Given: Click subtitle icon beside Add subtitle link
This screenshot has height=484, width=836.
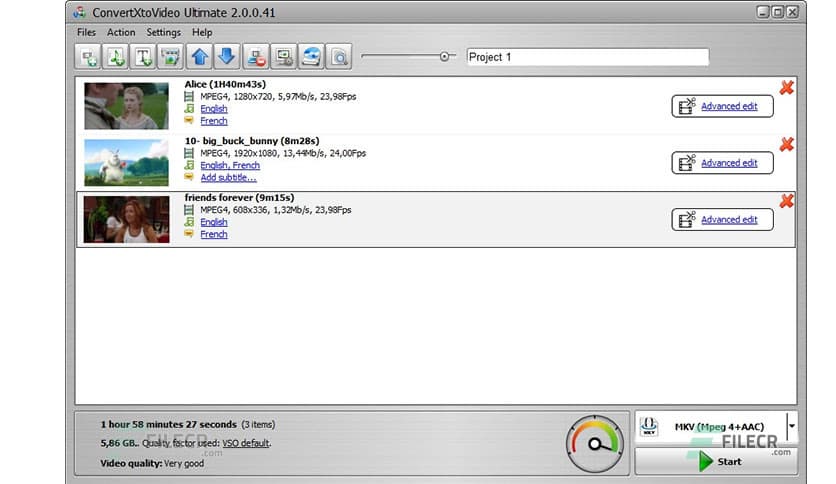Looking at the screenshot, I should (x=189, y=177).
